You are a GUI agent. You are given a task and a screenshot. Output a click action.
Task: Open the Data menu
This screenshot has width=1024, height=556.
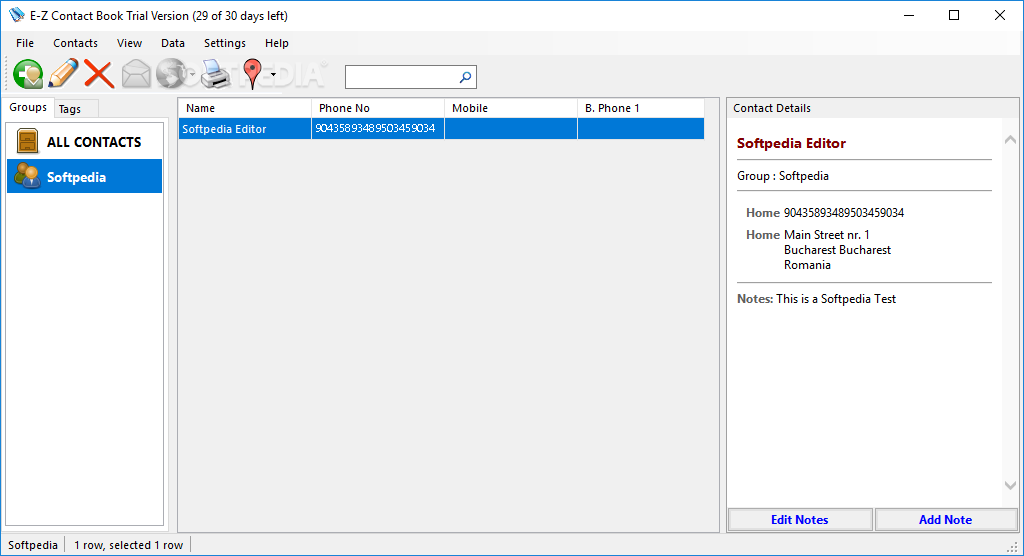tap(172, 43)
